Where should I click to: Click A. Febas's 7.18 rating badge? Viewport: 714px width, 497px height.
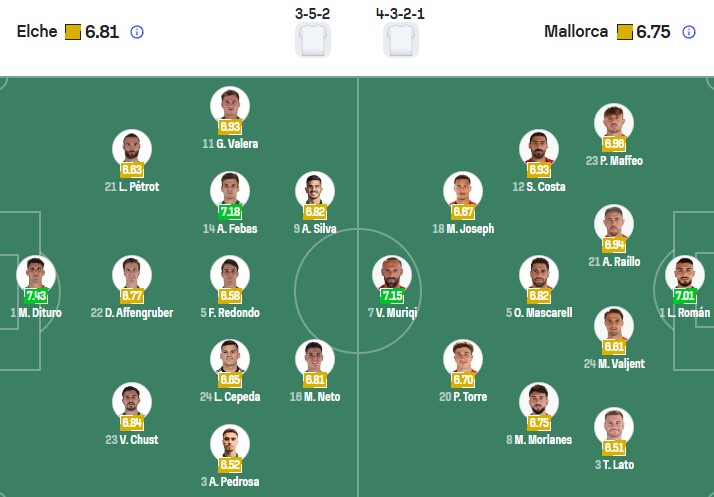click(x=230, y=212)
